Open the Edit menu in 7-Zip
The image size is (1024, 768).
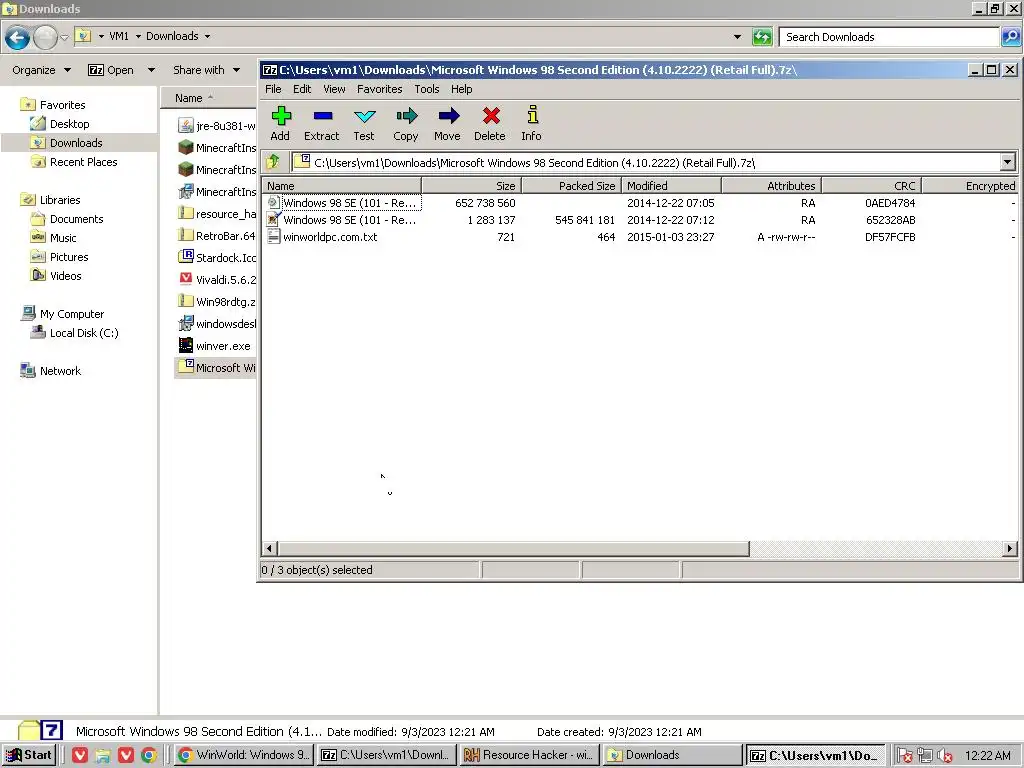302,89
